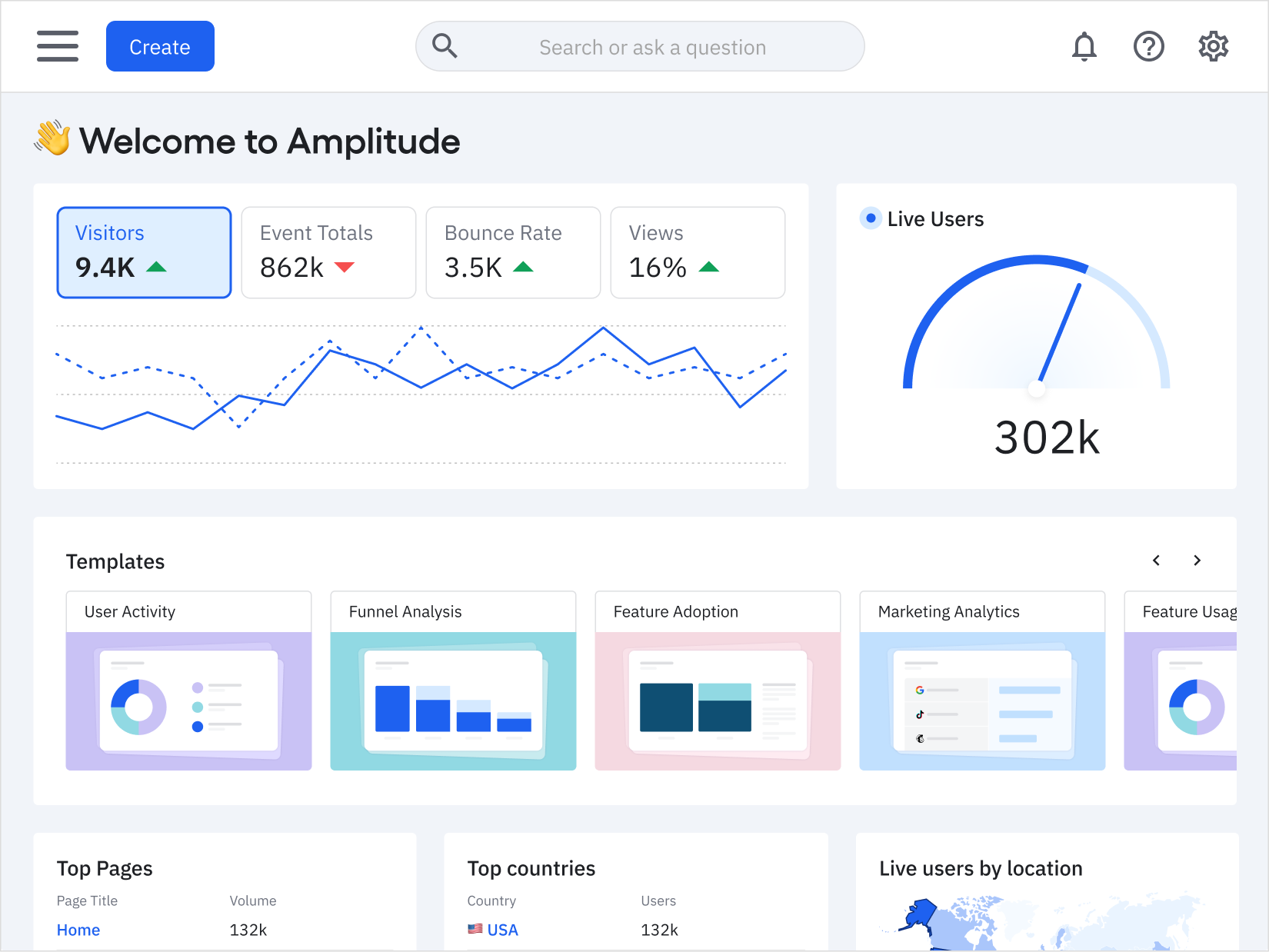Open the User Activity template

[x=188, y=681]
